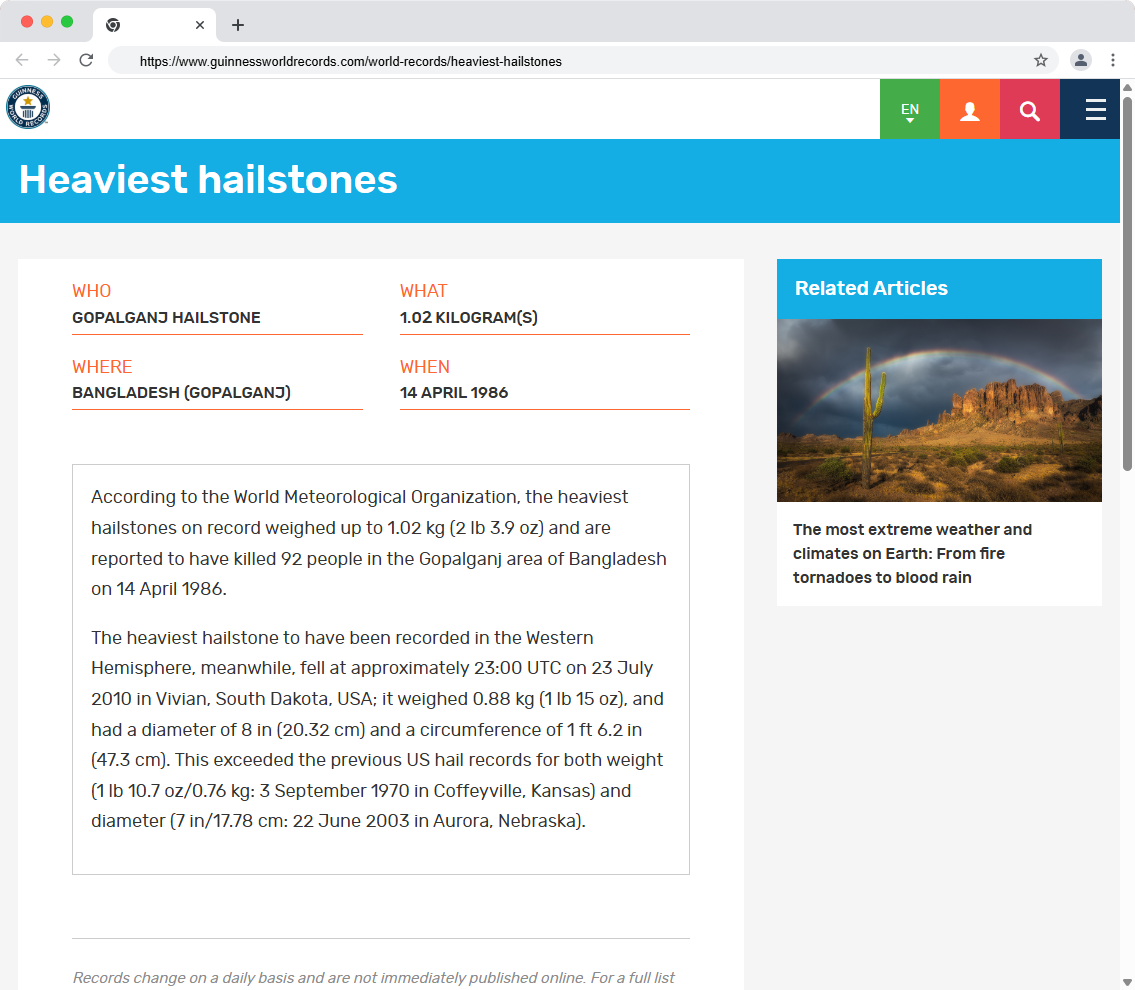This screenshot has height=990, width=1135.
Task: Open the rainbow desert article thumbnail
Action: click(x=939, y=410)
